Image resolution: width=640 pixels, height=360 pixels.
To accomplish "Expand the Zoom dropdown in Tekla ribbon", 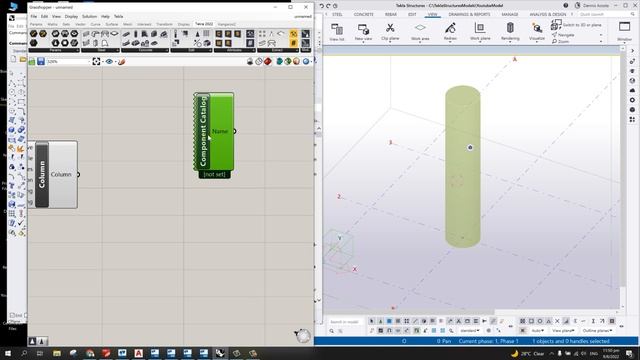I will (601, 42).
